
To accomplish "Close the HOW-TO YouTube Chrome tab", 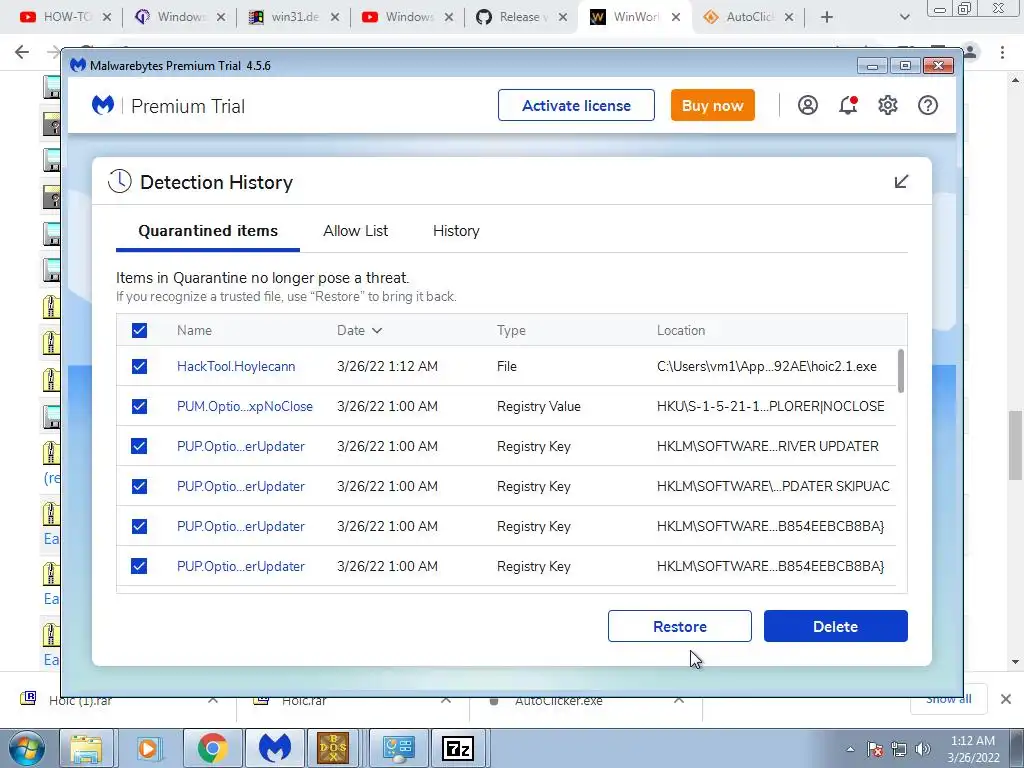I will pos(107,17).
